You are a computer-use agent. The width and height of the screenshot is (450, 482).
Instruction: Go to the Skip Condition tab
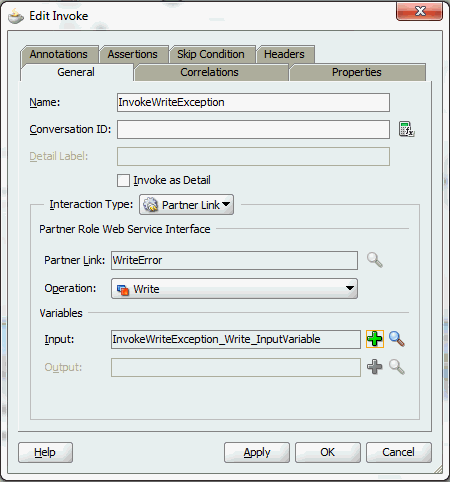point(211,54)
